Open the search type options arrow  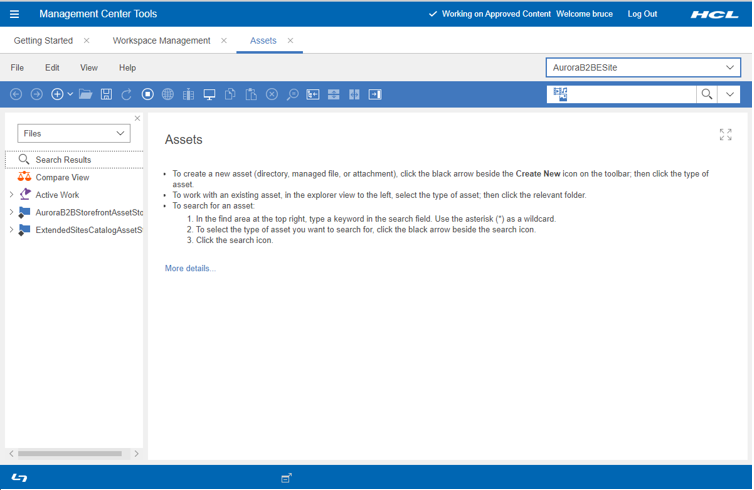point(729,94)
